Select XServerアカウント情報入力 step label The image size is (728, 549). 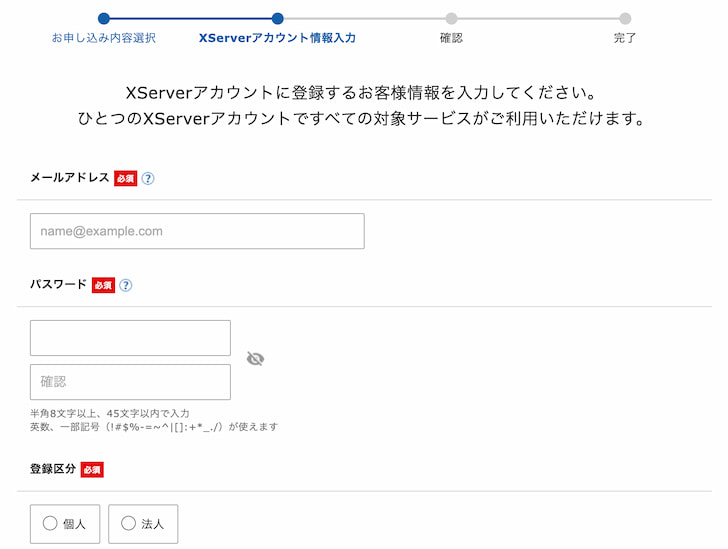(277, 38)
